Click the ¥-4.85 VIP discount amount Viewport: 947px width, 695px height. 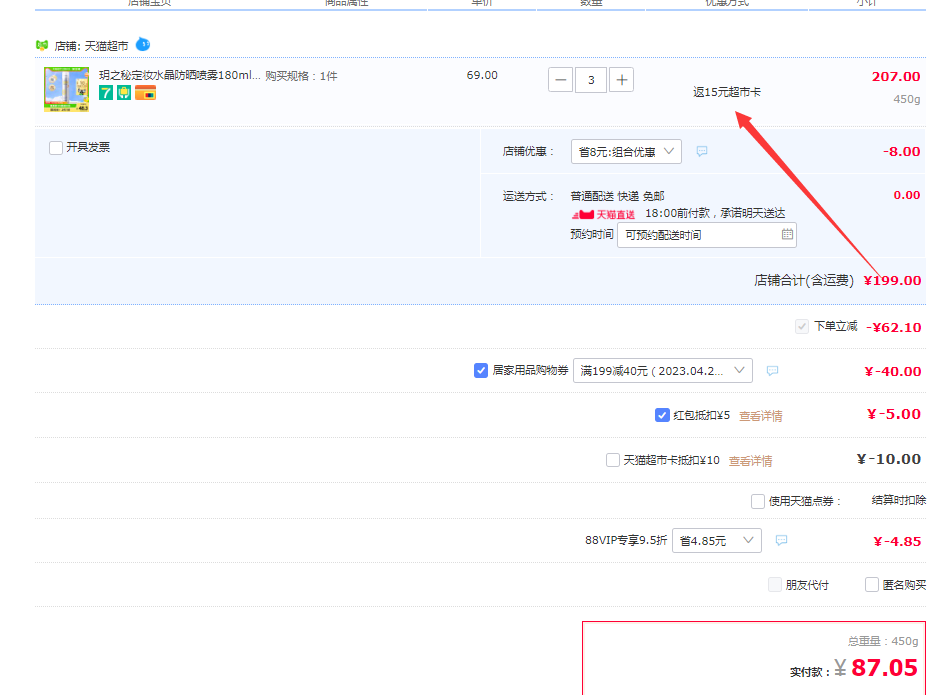[x=897, y=542]
